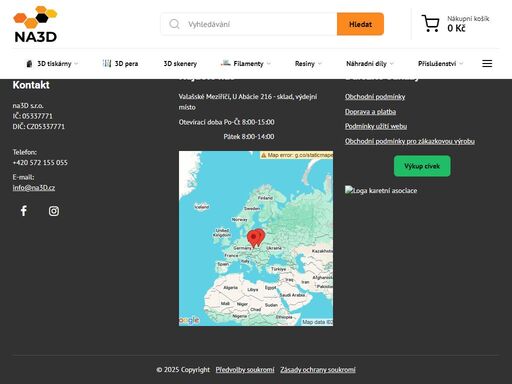Open the shopping cart icon
Screen dimensions: 512x384
pos(430,23)
